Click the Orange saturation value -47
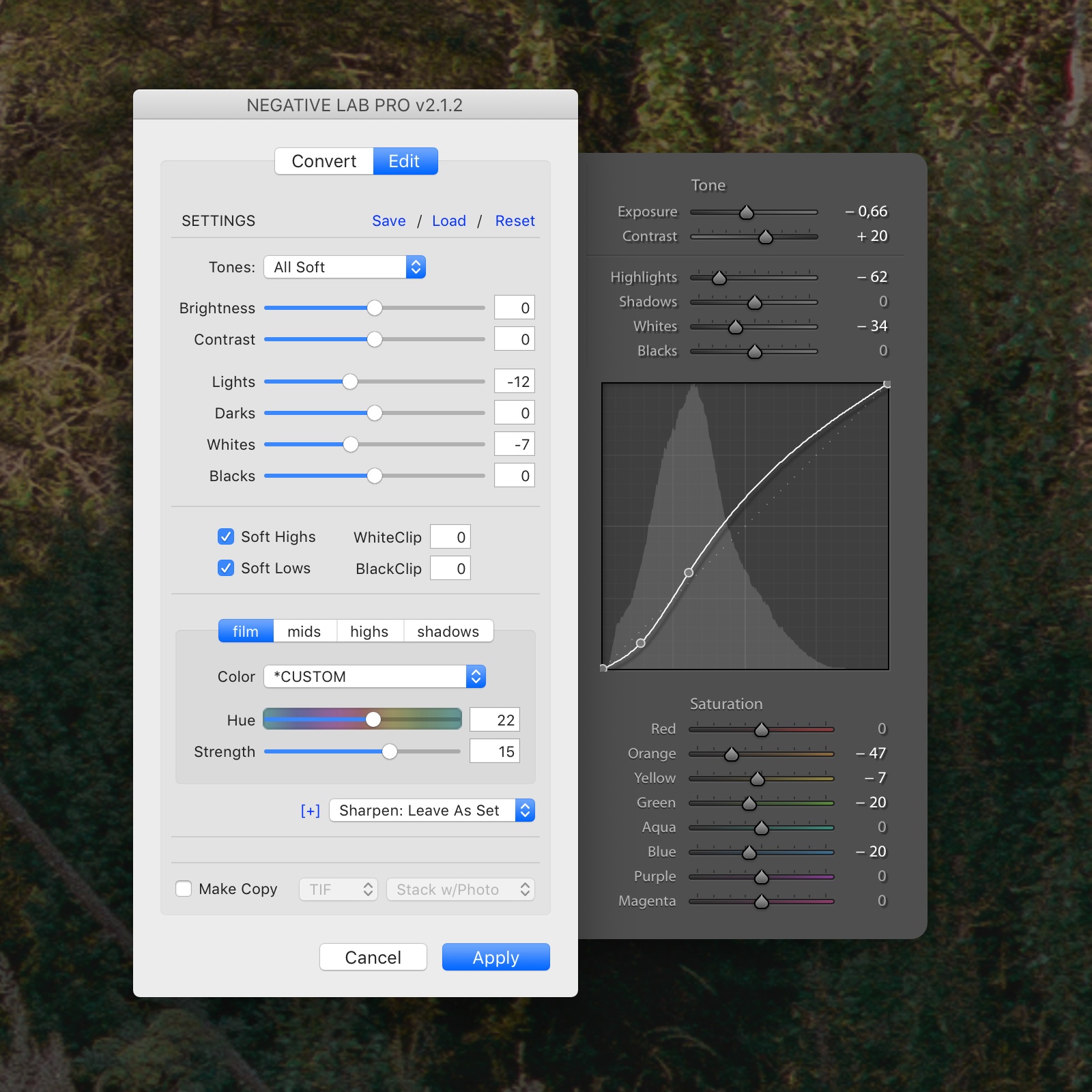This screenshot has width=1092, height=1092. tap(871, 753)
